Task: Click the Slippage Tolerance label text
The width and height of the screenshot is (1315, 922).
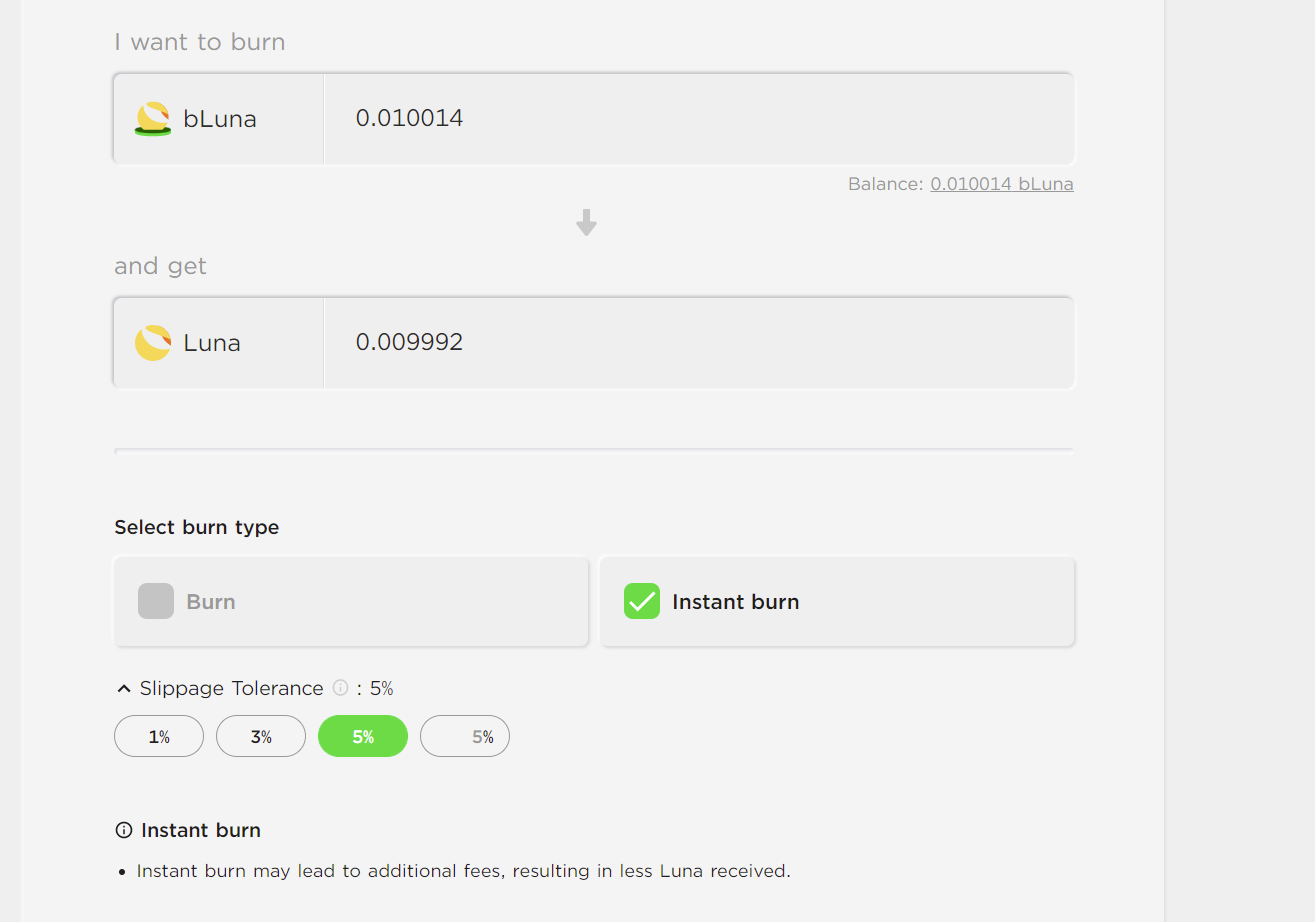Action: pyautogui.click(x=231, y=688)
